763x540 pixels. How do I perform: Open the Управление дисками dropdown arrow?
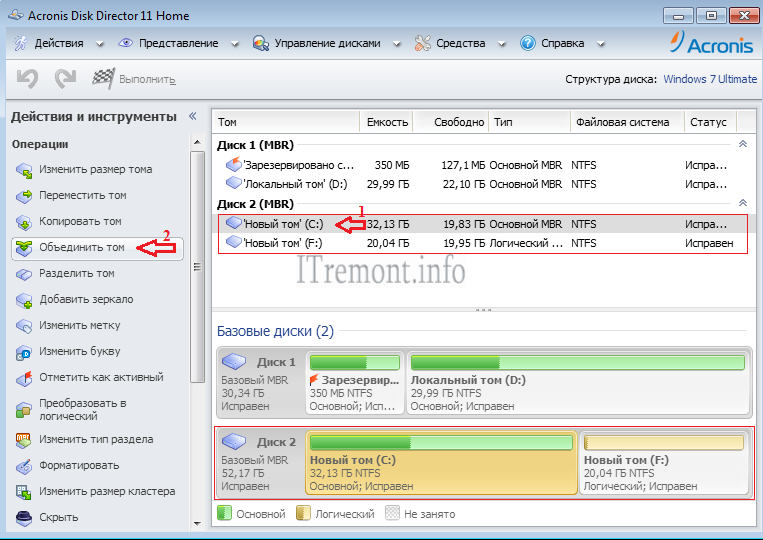coord(397,44)
